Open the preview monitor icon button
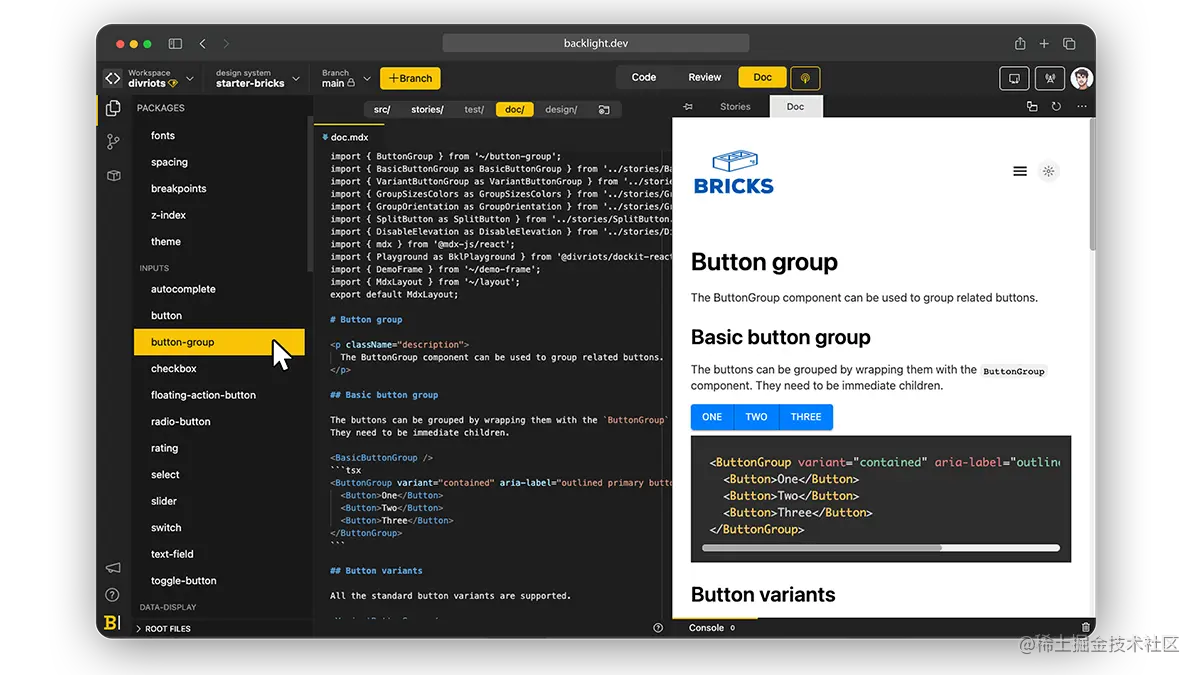The height and width of the screenshot is (675, 1200). (1014, 78)
